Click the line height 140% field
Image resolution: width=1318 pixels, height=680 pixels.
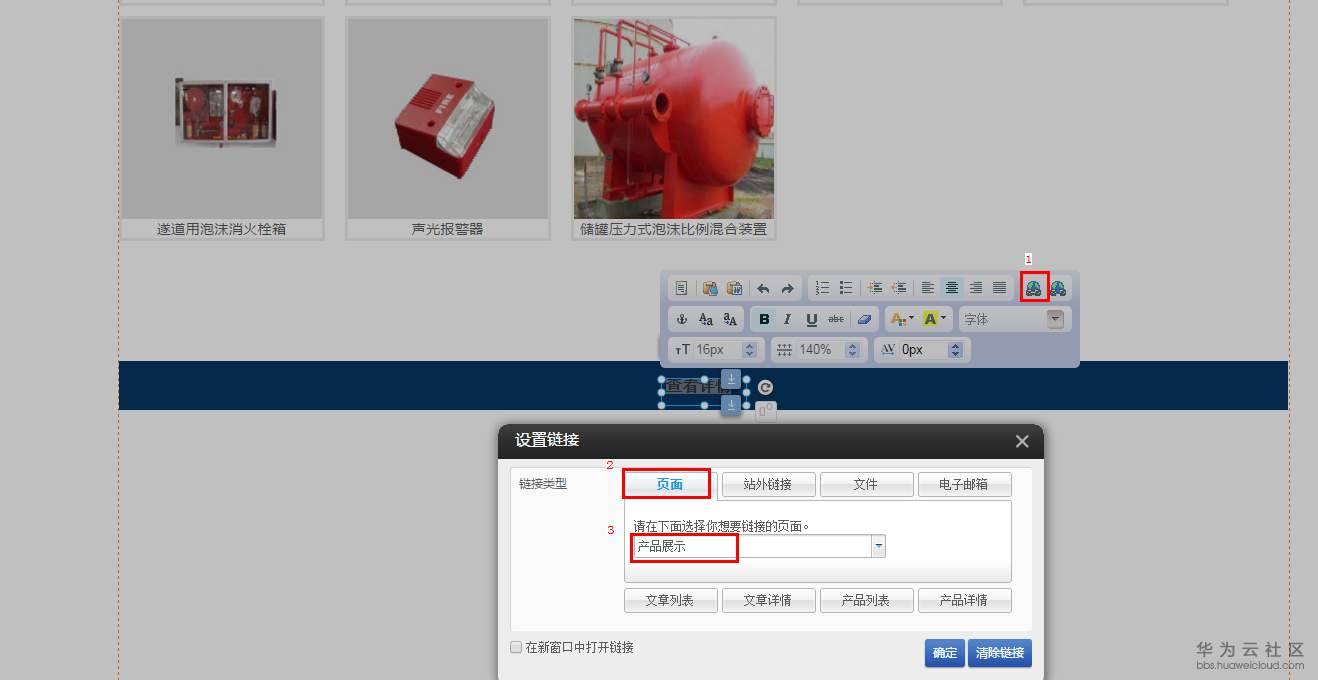820,350
